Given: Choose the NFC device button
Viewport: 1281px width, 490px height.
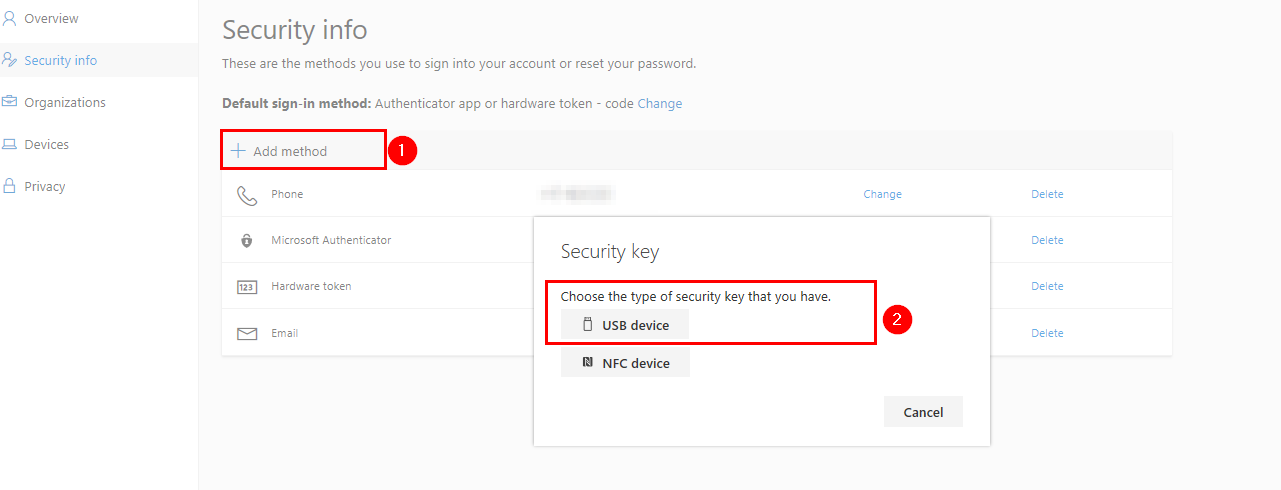Looking at the screenshot, I should [625, 363].
